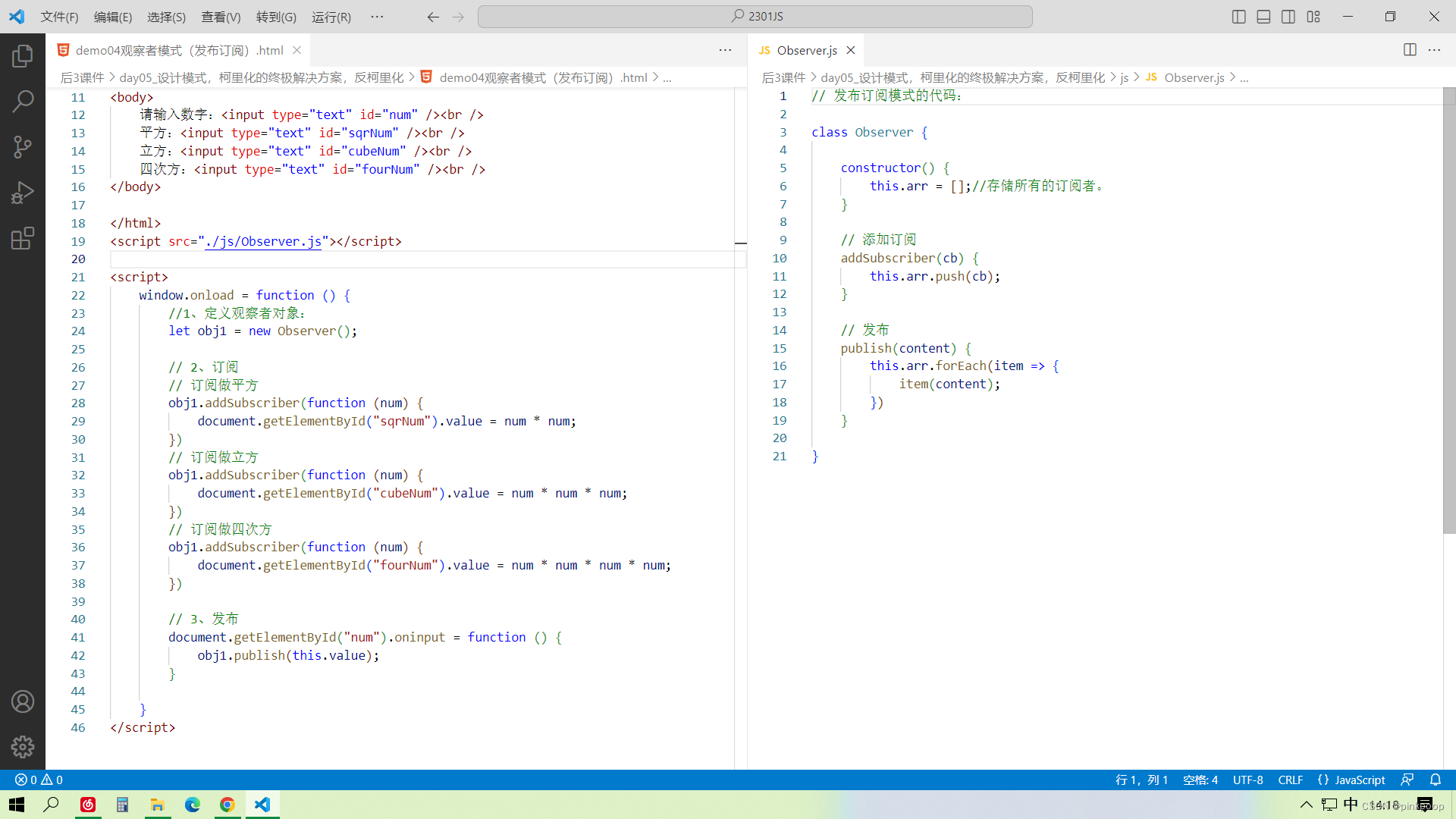Open the Explorer view in activity bar
The width and height of the screenshot is (1456, 819).
tap(23, 55)
